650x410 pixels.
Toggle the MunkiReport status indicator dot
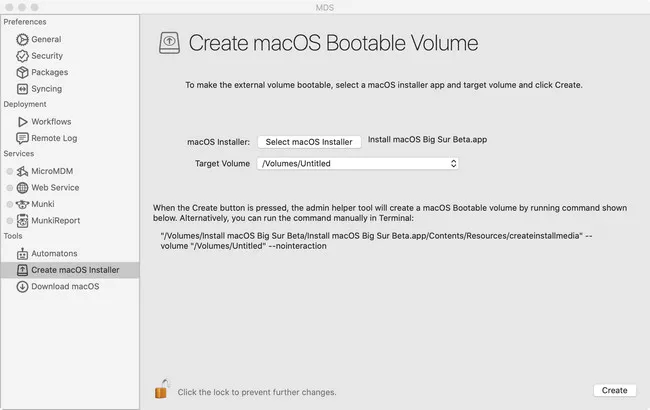10,221
